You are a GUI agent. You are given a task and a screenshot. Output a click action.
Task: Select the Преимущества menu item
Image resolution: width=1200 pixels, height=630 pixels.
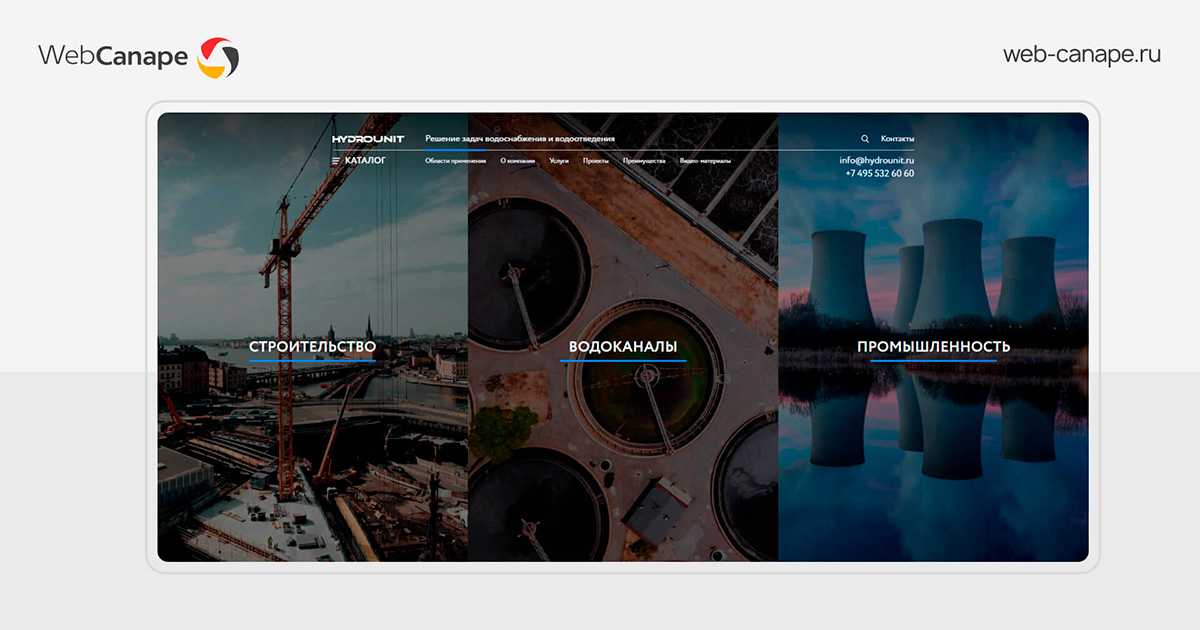point(644,161)
